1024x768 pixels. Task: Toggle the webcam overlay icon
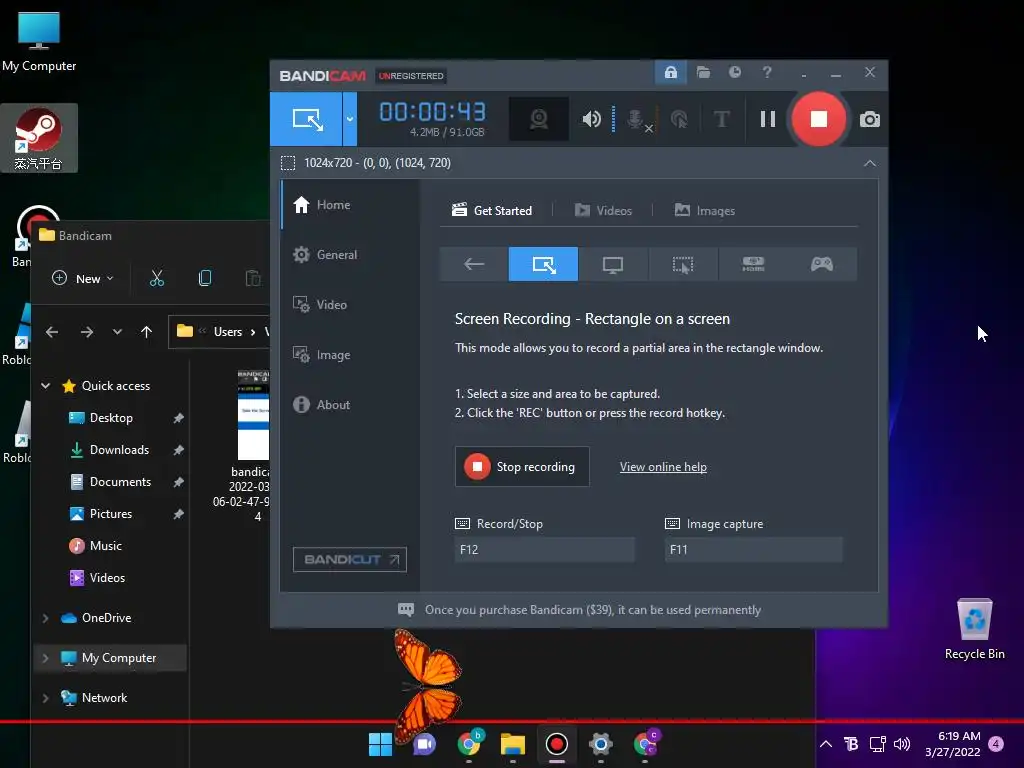539,119
